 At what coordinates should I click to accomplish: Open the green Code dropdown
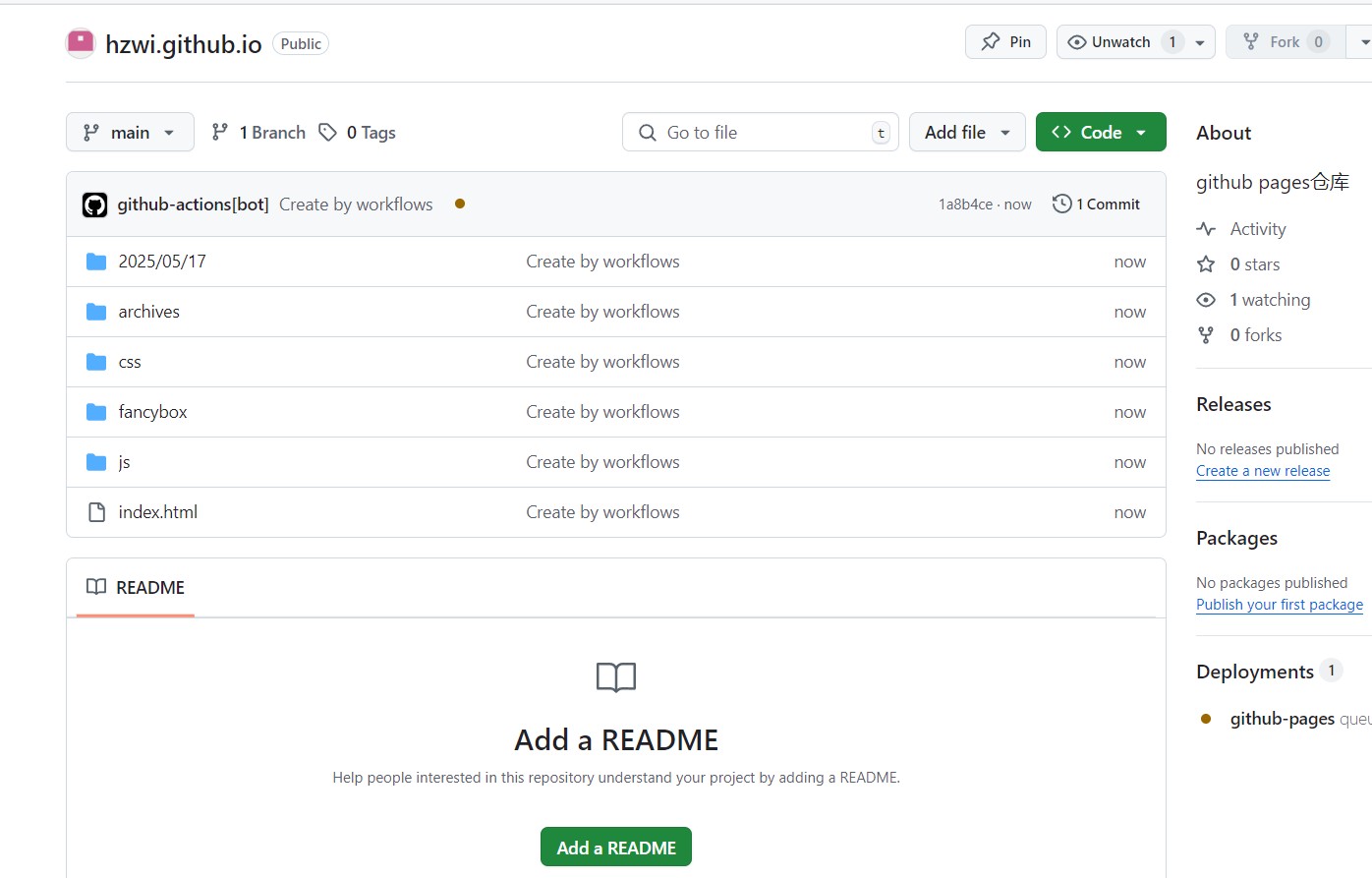(x=1101, y=132)
